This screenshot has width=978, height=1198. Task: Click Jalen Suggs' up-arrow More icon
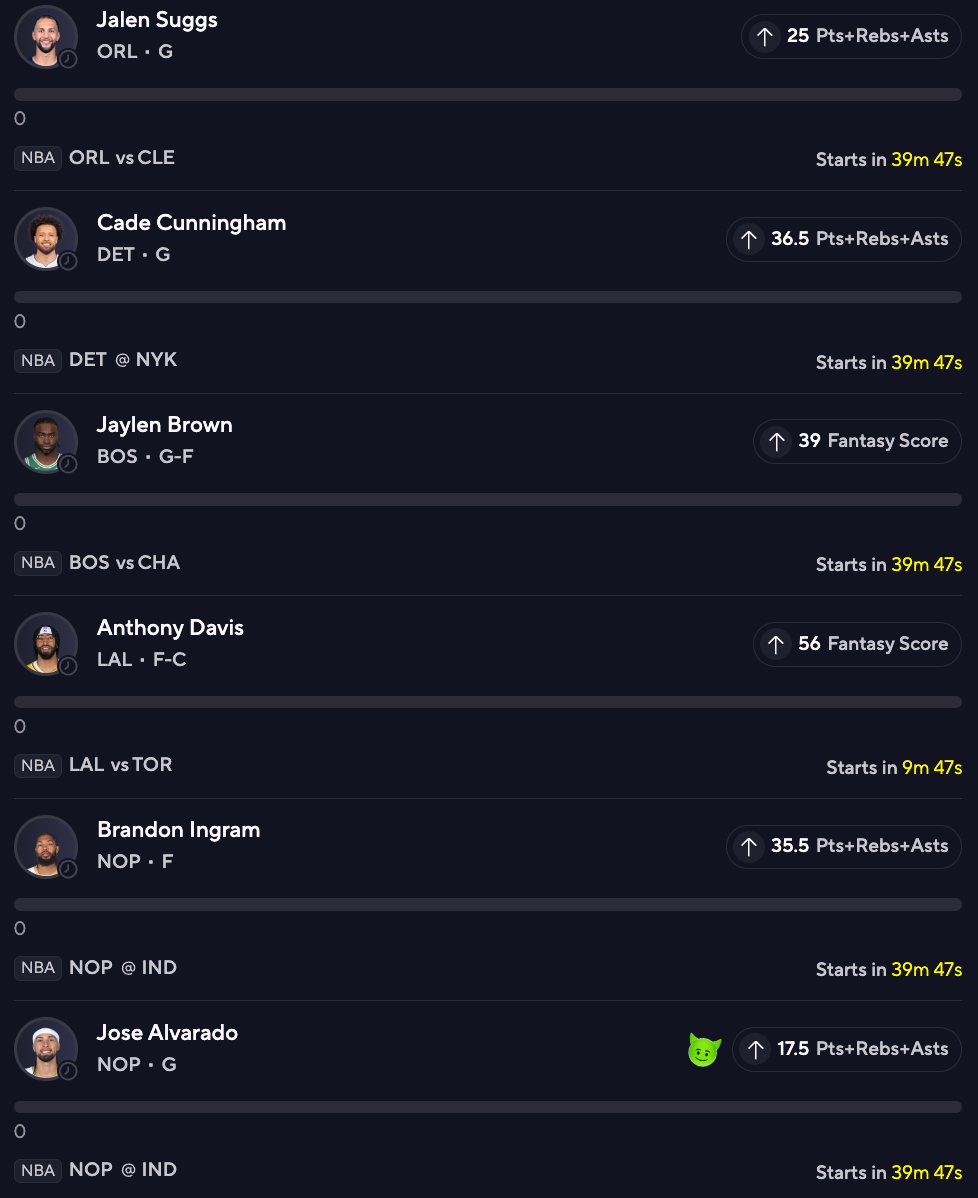click(x=764, y=37)
